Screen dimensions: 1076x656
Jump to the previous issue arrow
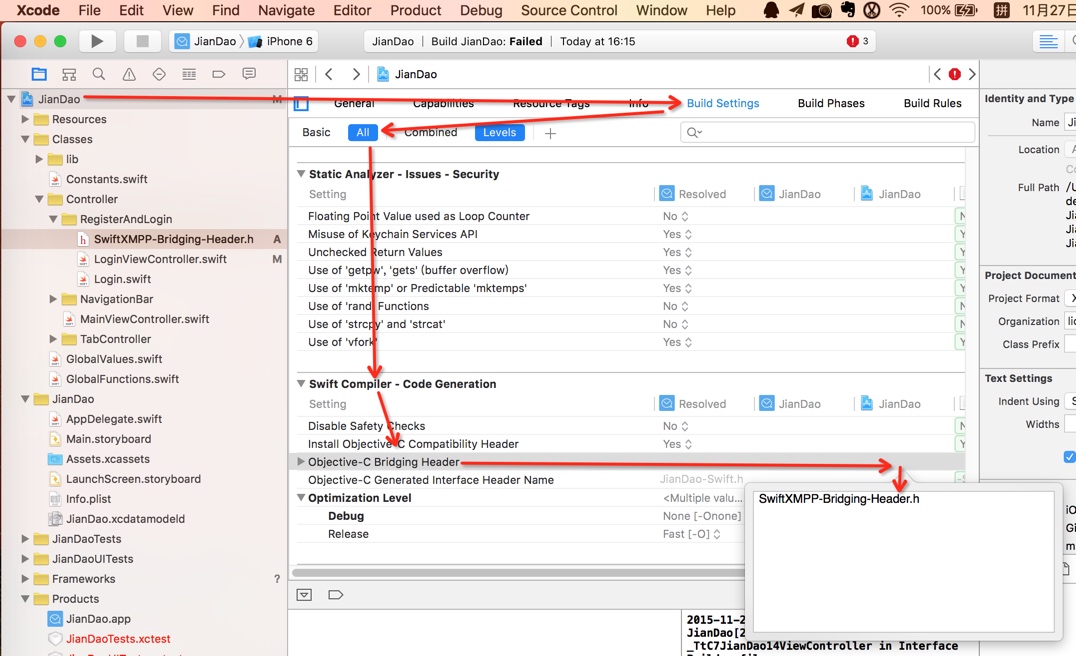[x=937, y=74]
